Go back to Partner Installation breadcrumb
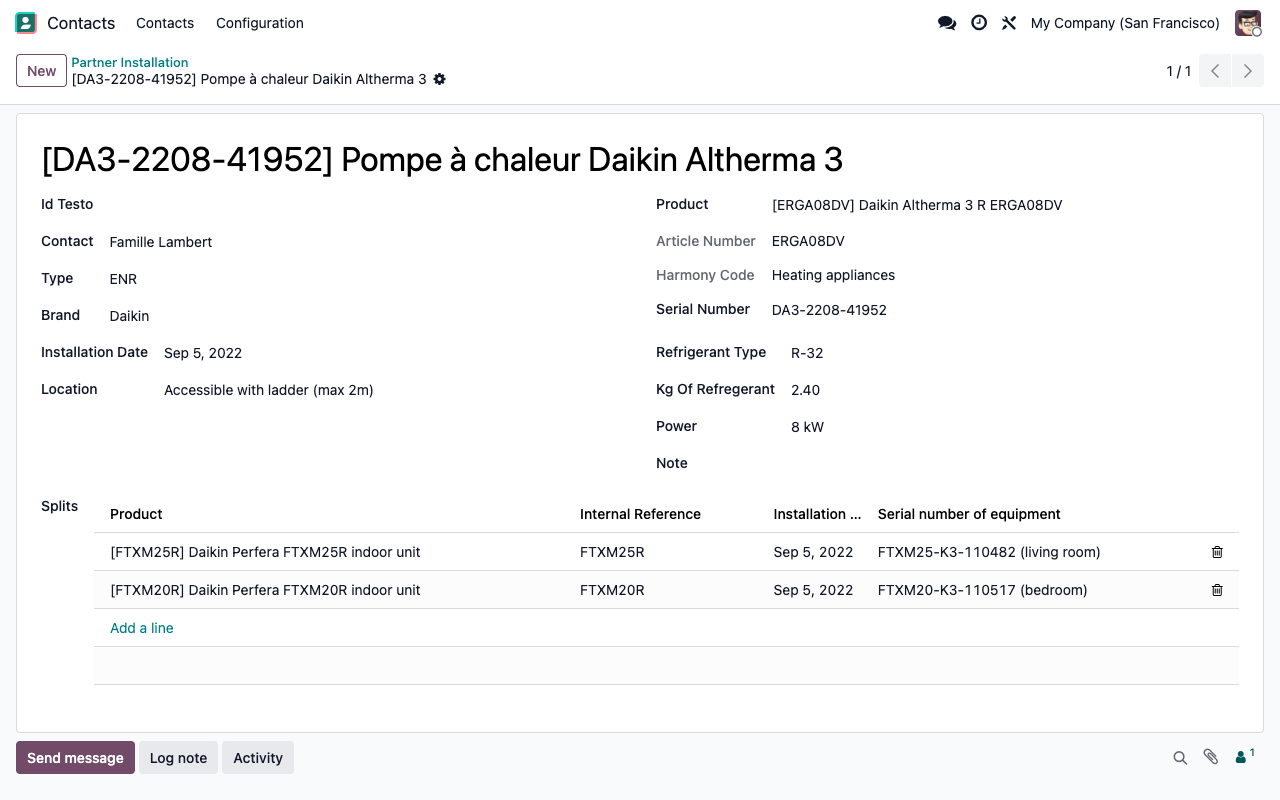1280x800 pixels. click(x=130, y=62)
